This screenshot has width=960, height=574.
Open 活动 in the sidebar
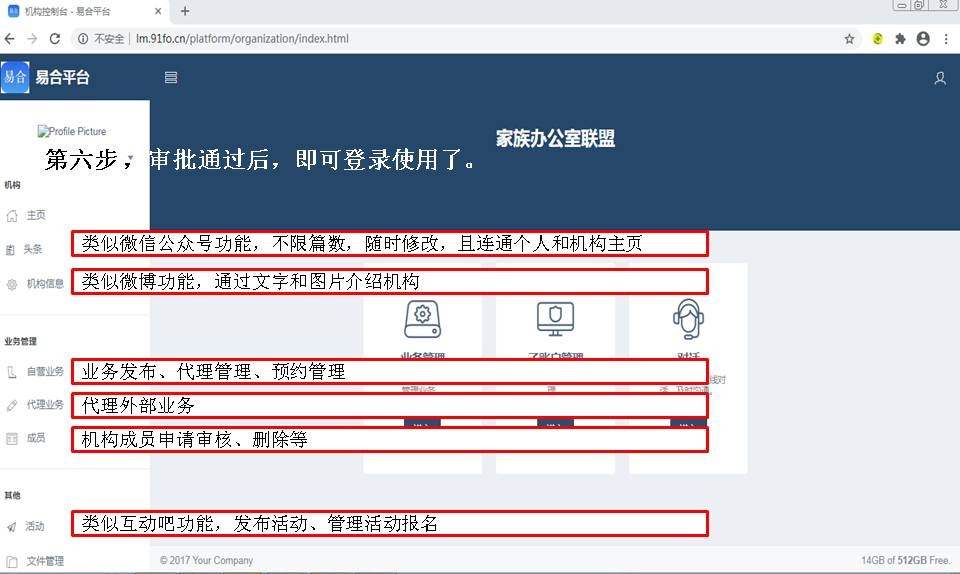[35, 526]
